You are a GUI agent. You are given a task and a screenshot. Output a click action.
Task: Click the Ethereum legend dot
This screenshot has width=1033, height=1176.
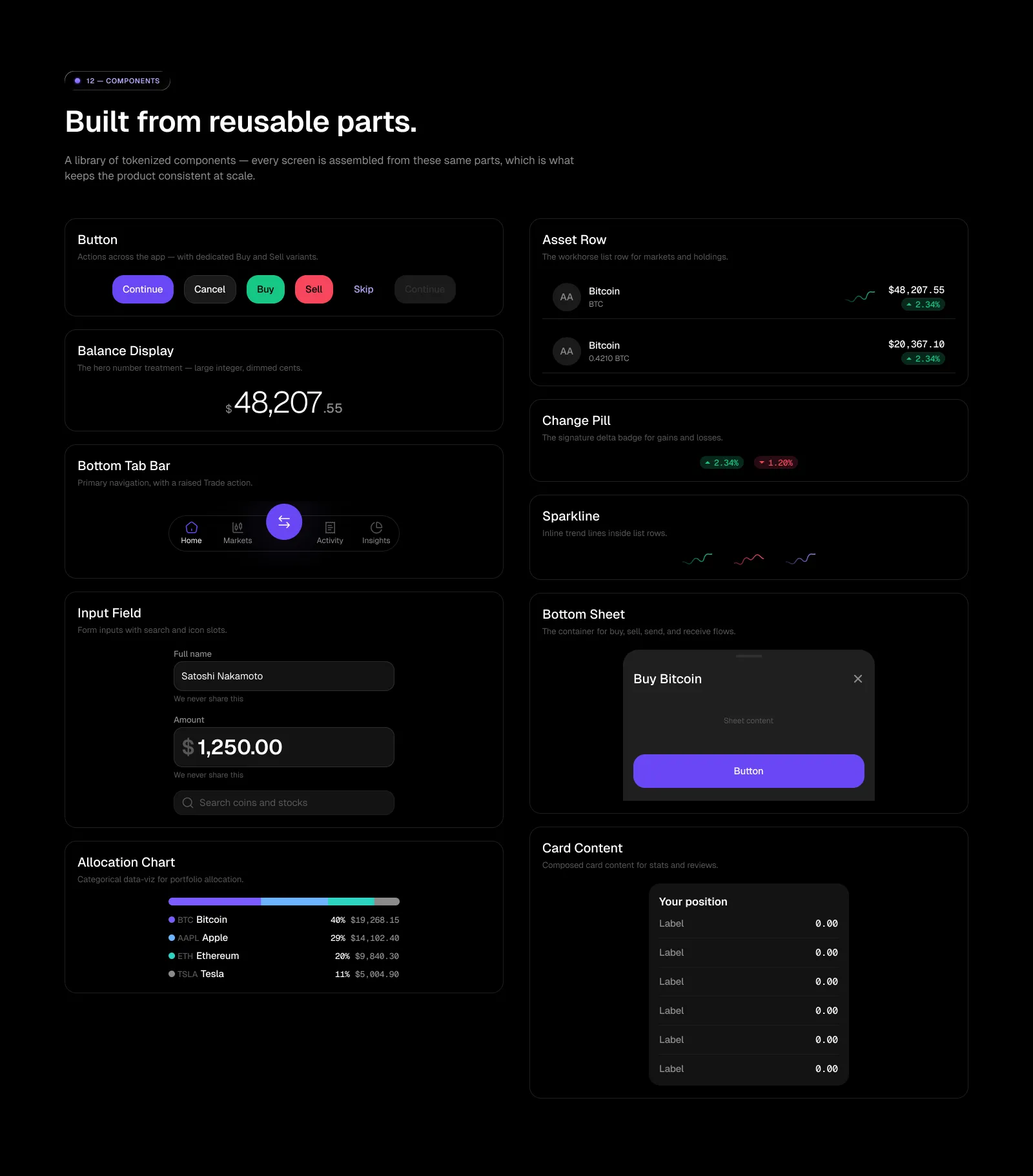pos(172,956)
